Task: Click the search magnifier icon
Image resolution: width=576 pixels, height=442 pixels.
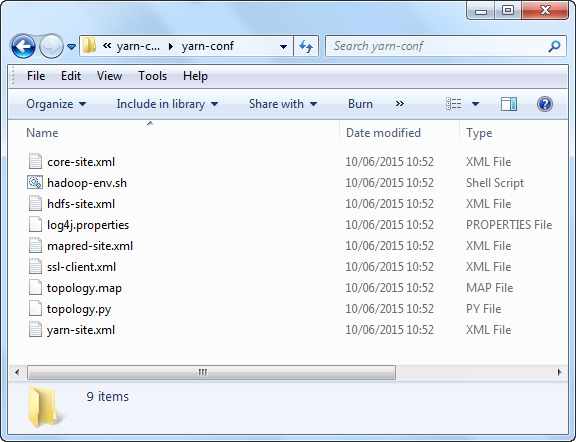Action: (554, 46)
